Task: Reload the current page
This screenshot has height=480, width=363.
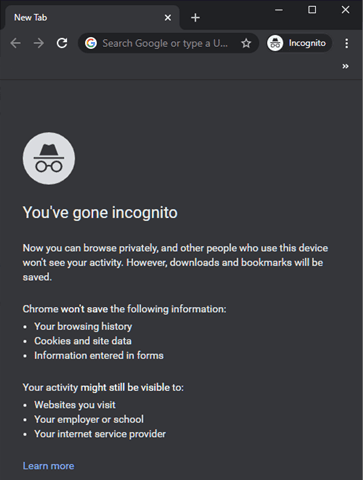Action: [x=62, y=43]
